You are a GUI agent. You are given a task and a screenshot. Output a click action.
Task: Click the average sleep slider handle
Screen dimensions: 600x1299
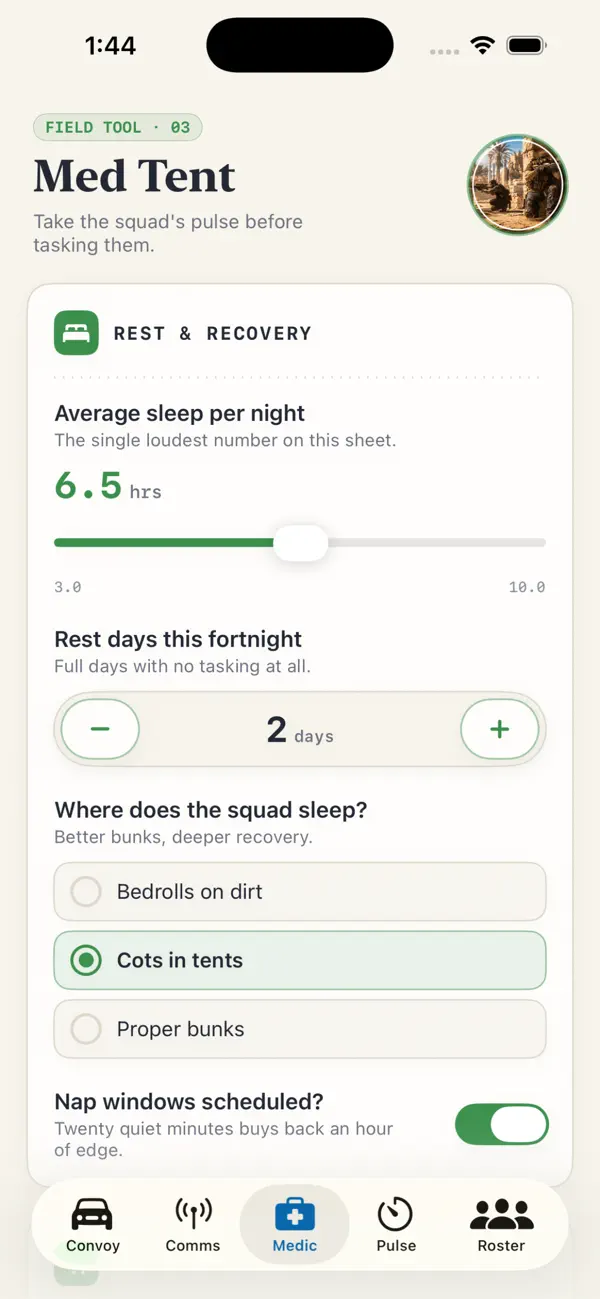(300, 543)
